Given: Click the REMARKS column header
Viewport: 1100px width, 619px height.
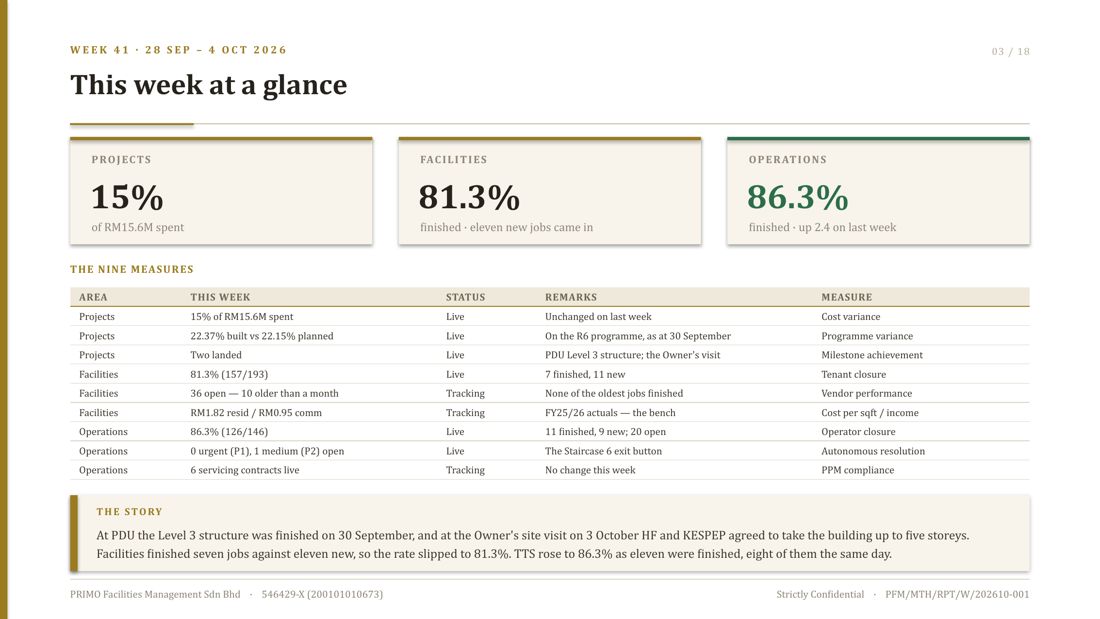Looking at the screenshot, I should point(571,297).
